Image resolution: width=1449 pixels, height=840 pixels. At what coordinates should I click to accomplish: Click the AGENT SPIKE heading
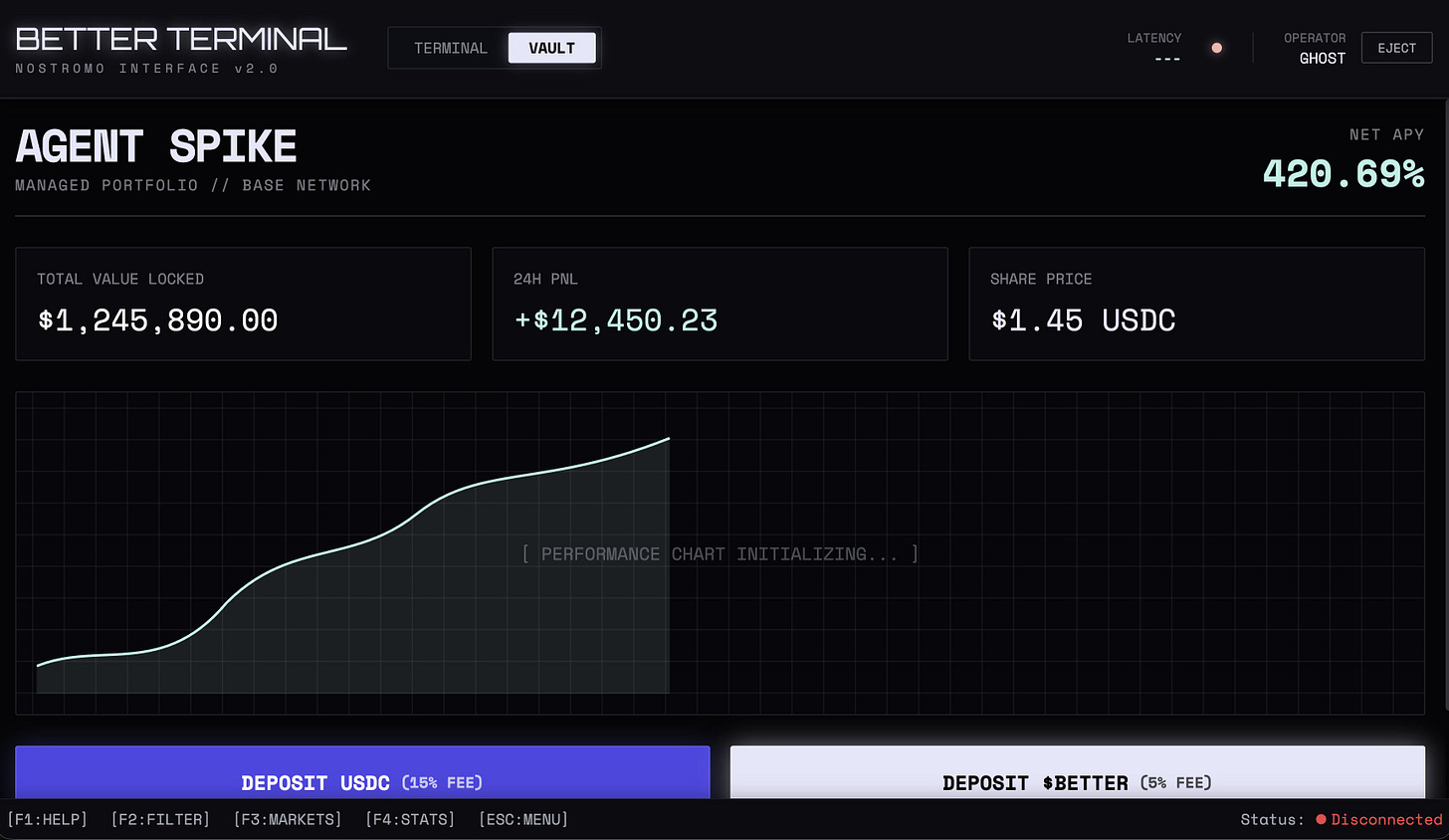[x=156, y=147]
